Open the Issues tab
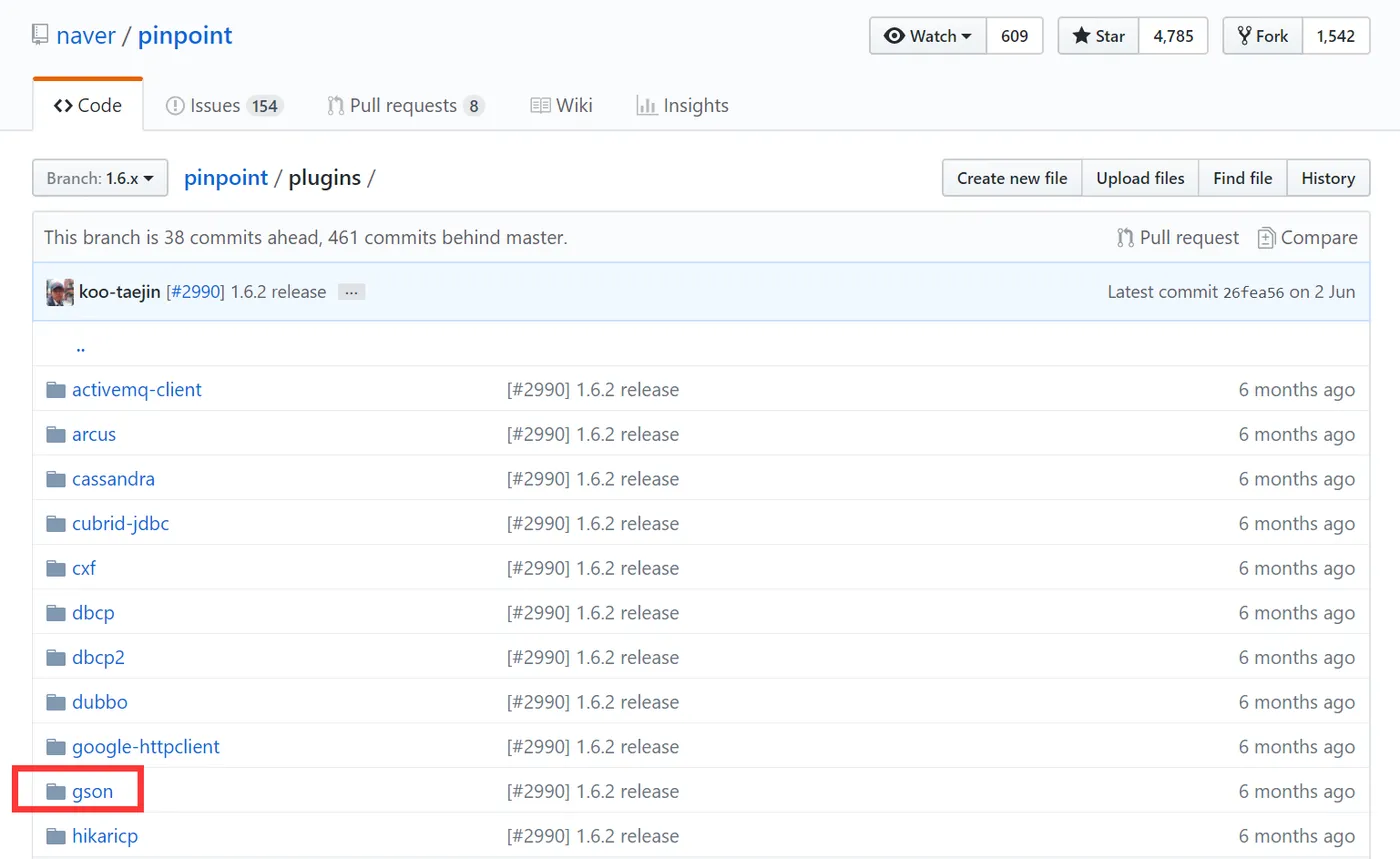The image size is (1400, 859). [x=224, y=105]
